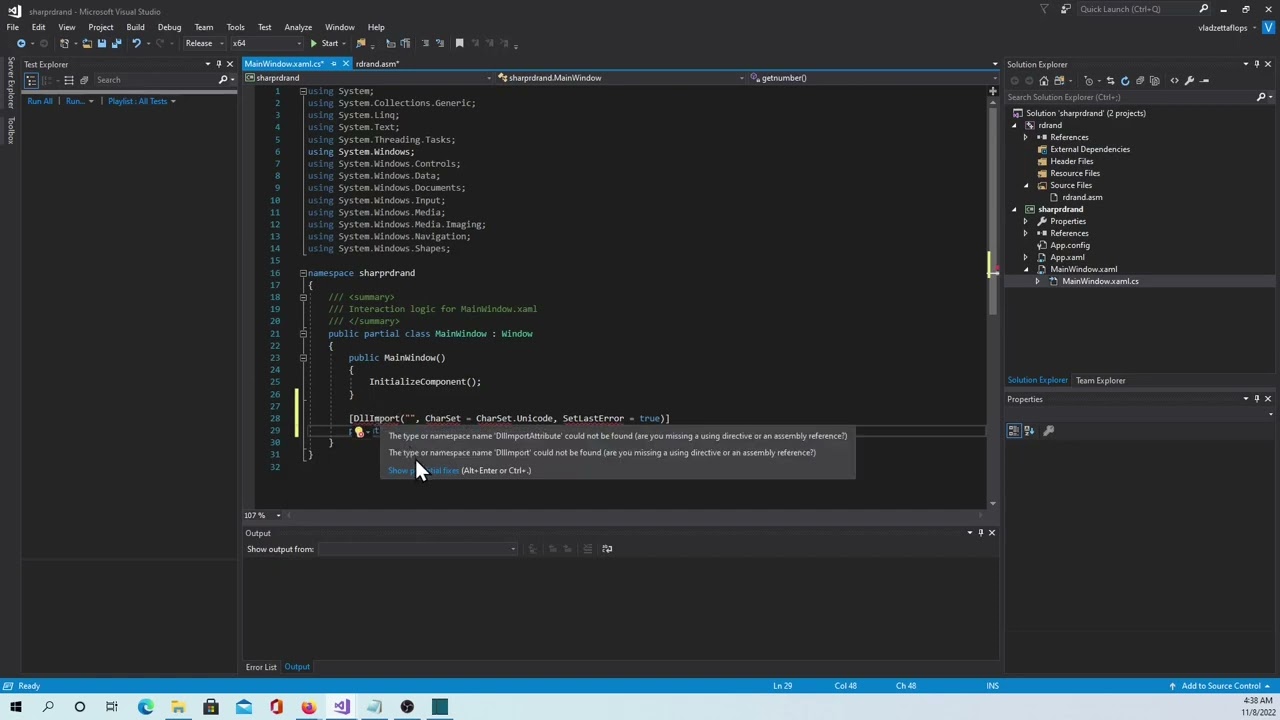Open the Debug menu
This screenshot has height=720, width=1280.
tap(169, 27)
